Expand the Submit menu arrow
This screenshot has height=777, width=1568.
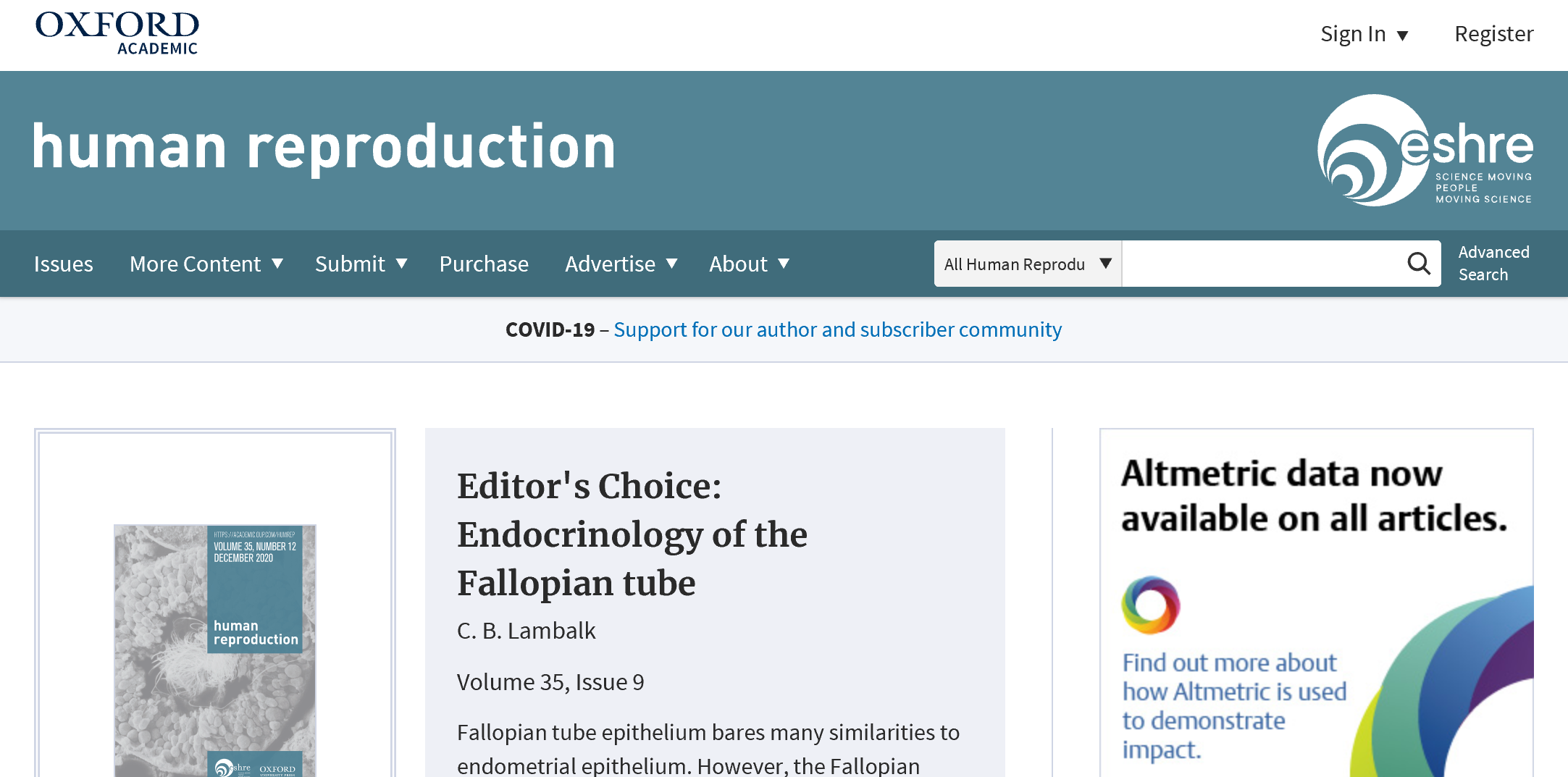tap(401, 264)
